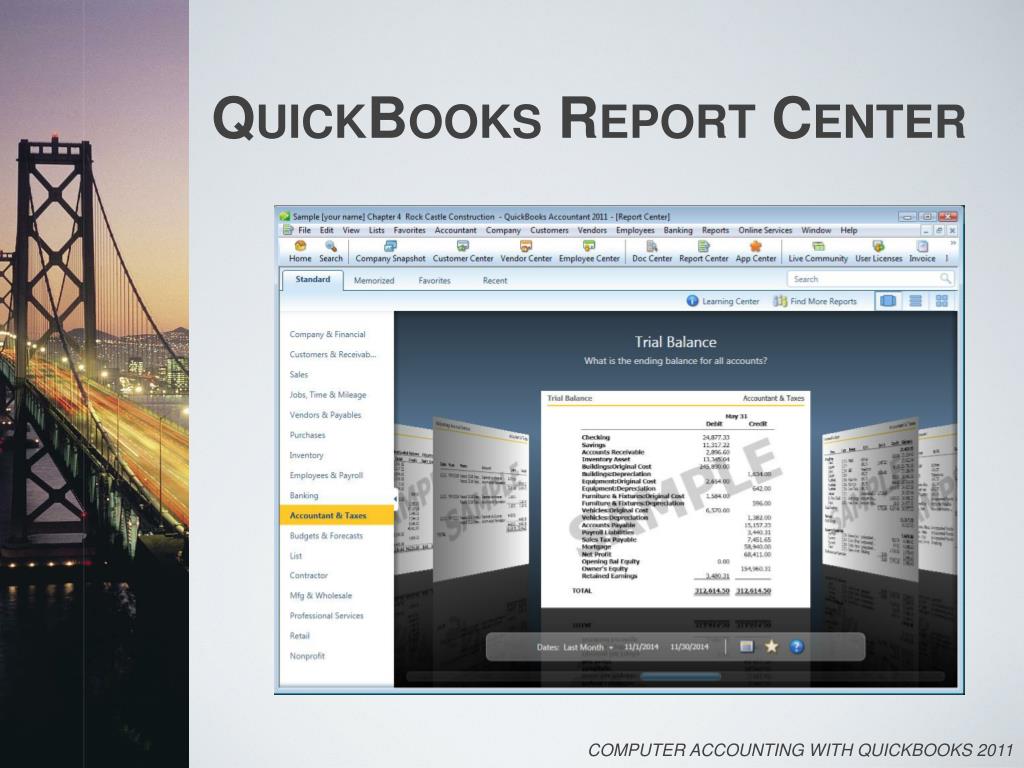Click the Trial Balance report preview
Viewport: 1024px width, 768px height.
(675, 499)
